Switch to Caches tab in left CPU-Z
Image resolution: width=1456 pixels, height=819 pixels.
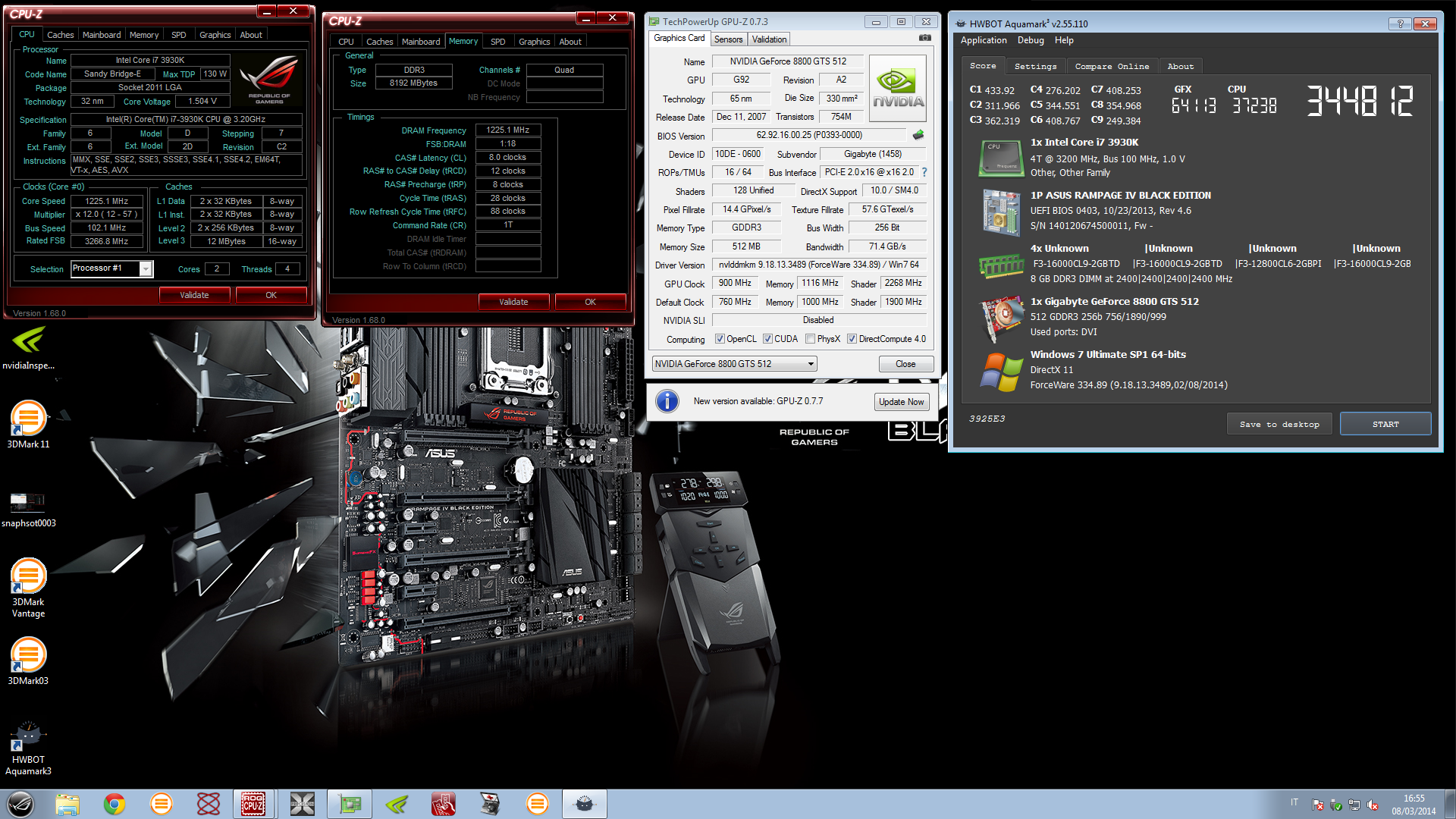pyautogui.click(x=60, y=35)
